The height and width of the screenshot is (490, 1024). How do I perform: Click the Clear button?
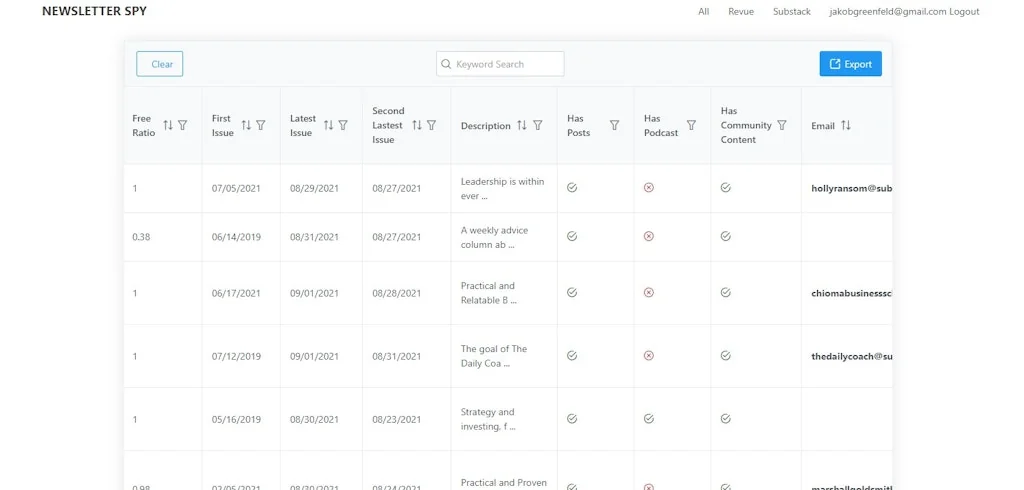pos(159,64)
